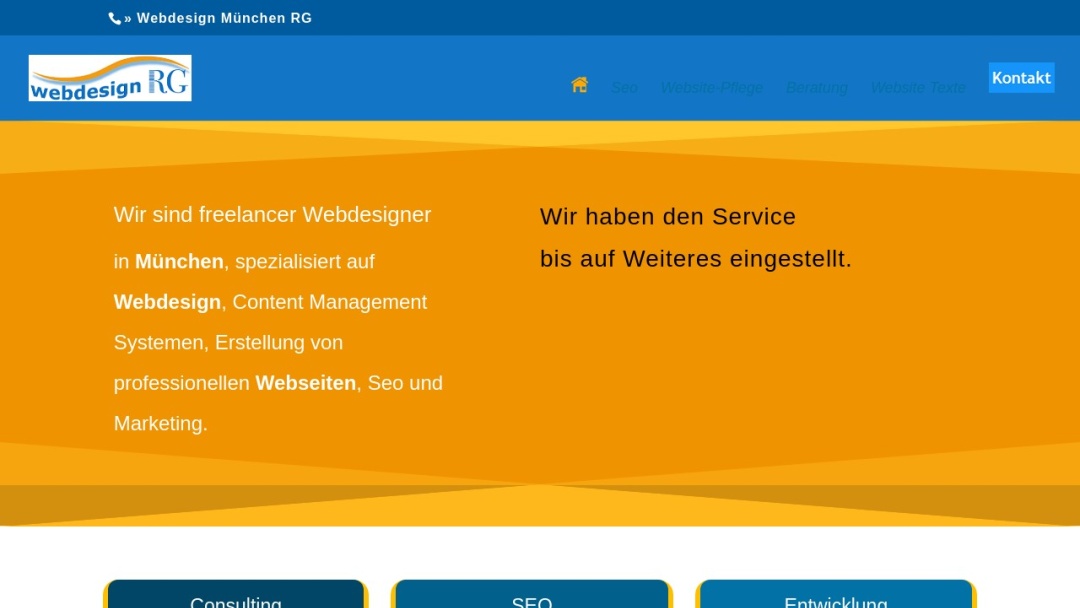Click the service notice text block

click(696, 236)
